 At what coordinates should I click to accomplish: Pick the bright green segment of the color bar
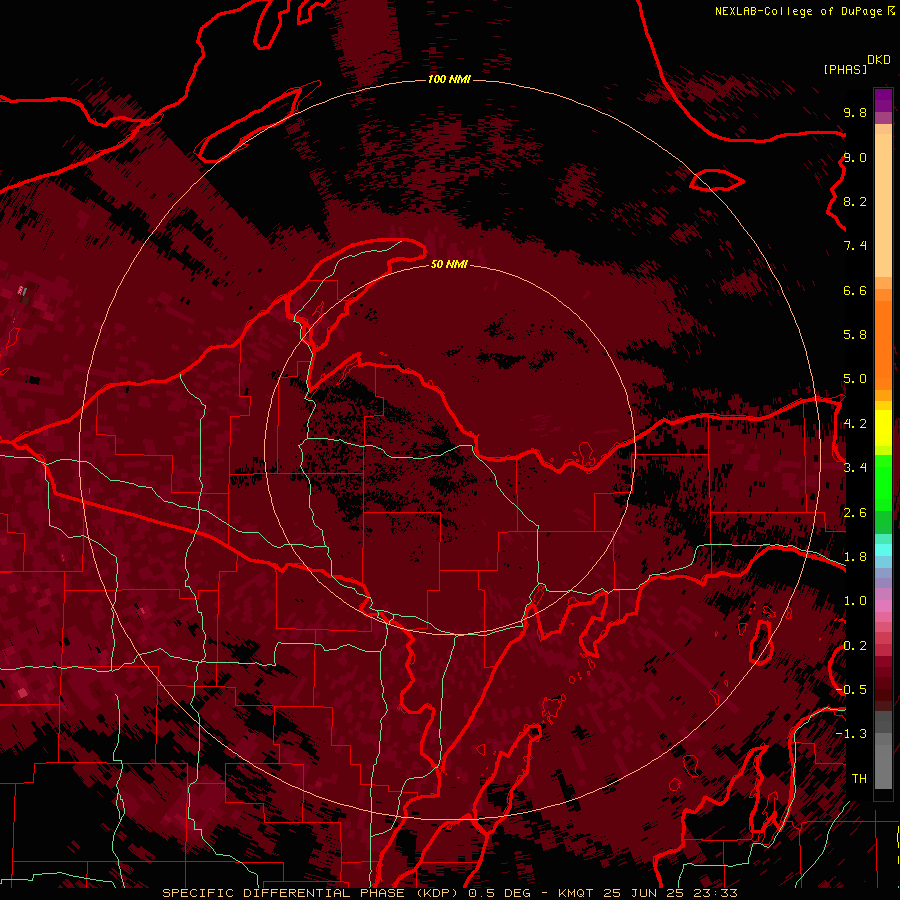click(x=883, y=482)
